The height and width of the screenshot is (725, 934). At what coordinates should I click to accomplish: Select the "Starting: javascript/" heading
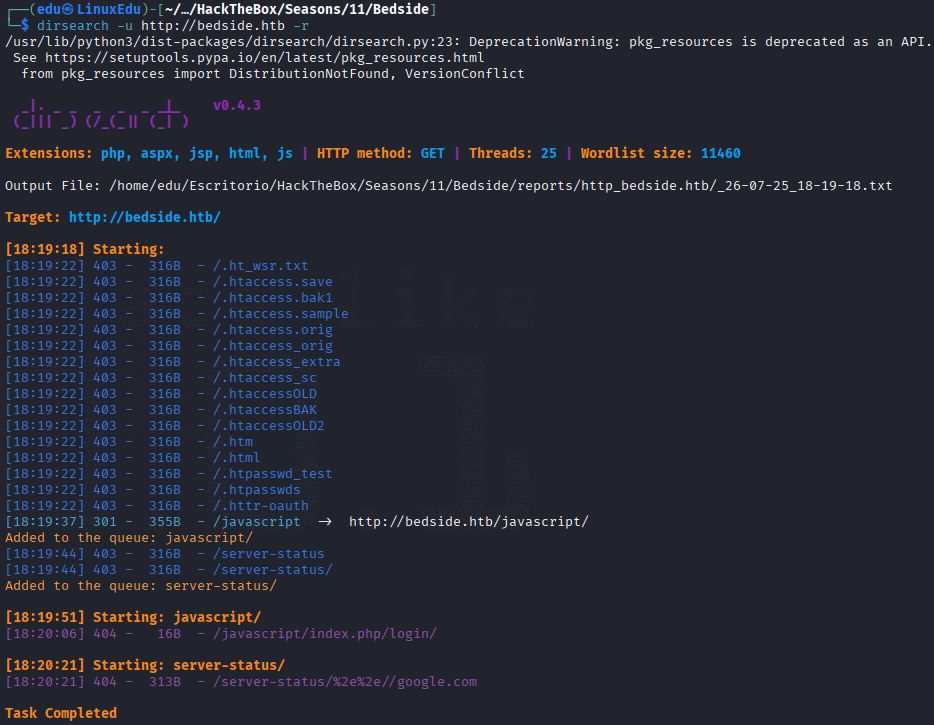click(177, 618)
